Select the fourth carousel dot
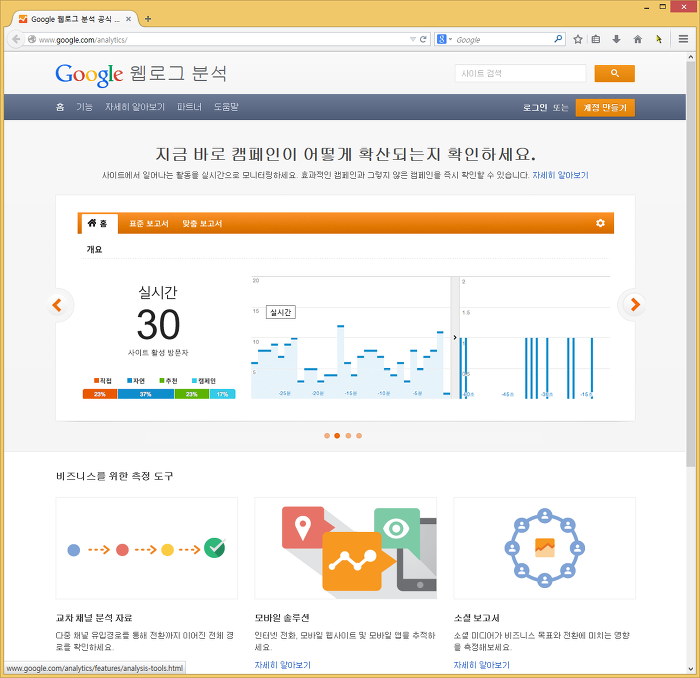The height and width of the screenshot is (678, 700). click(359, 436)
